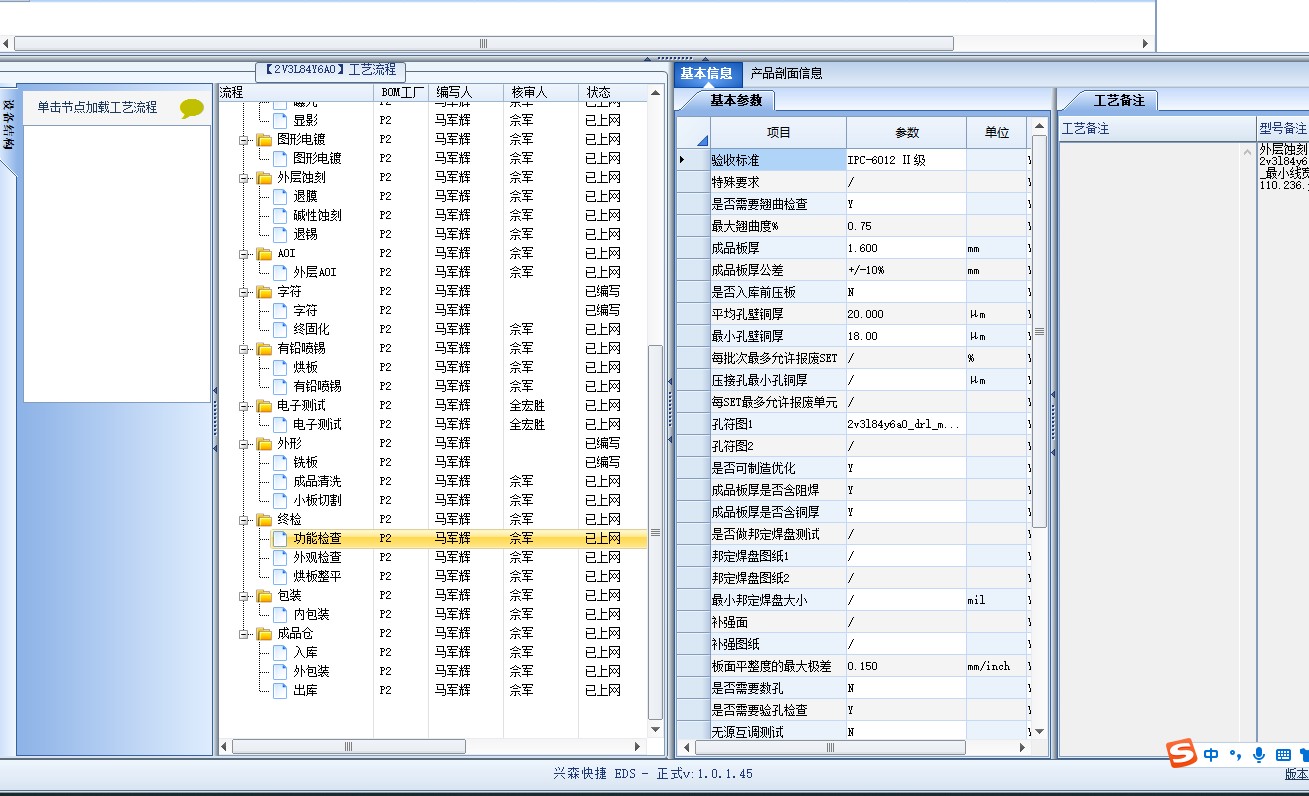Click the 核审人 column header
The height and width of the screenshot is (796, 1309).
541,92
